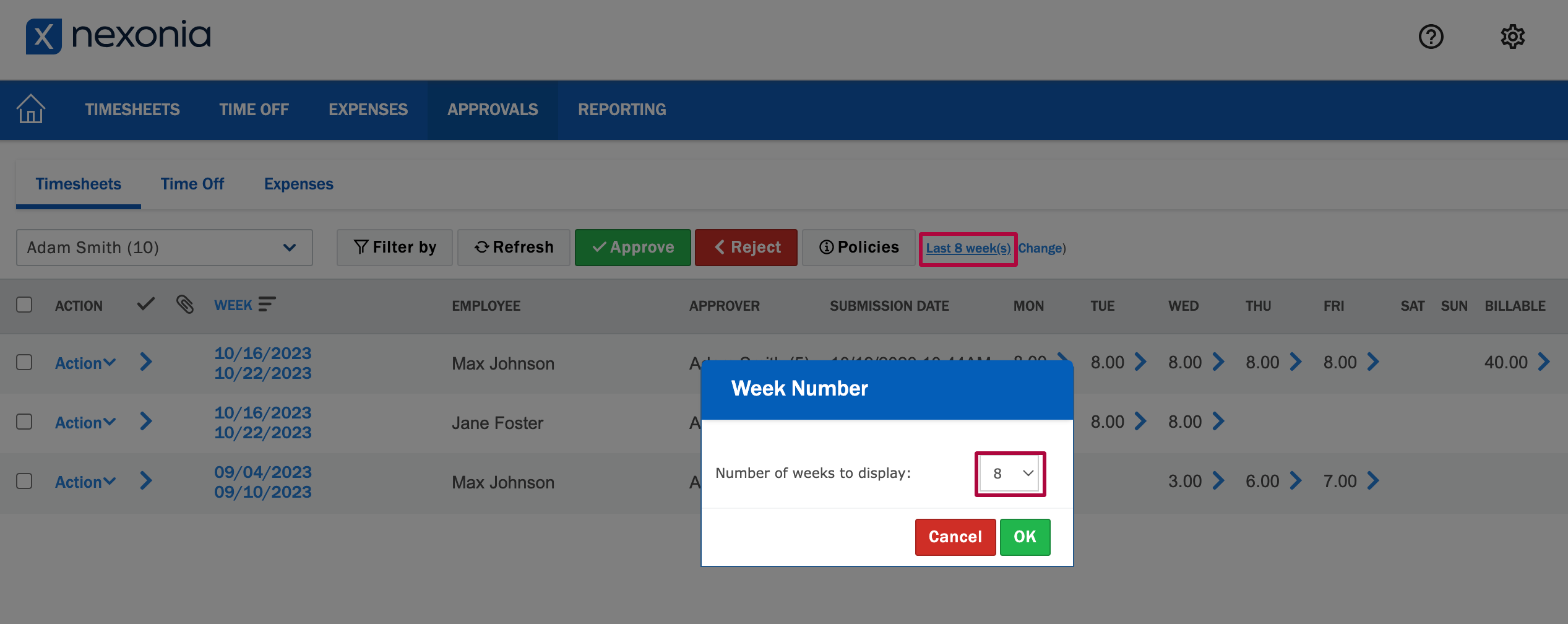
Task: Toggle the select-all checkbox in header
Action: click(x=24, y=305)
